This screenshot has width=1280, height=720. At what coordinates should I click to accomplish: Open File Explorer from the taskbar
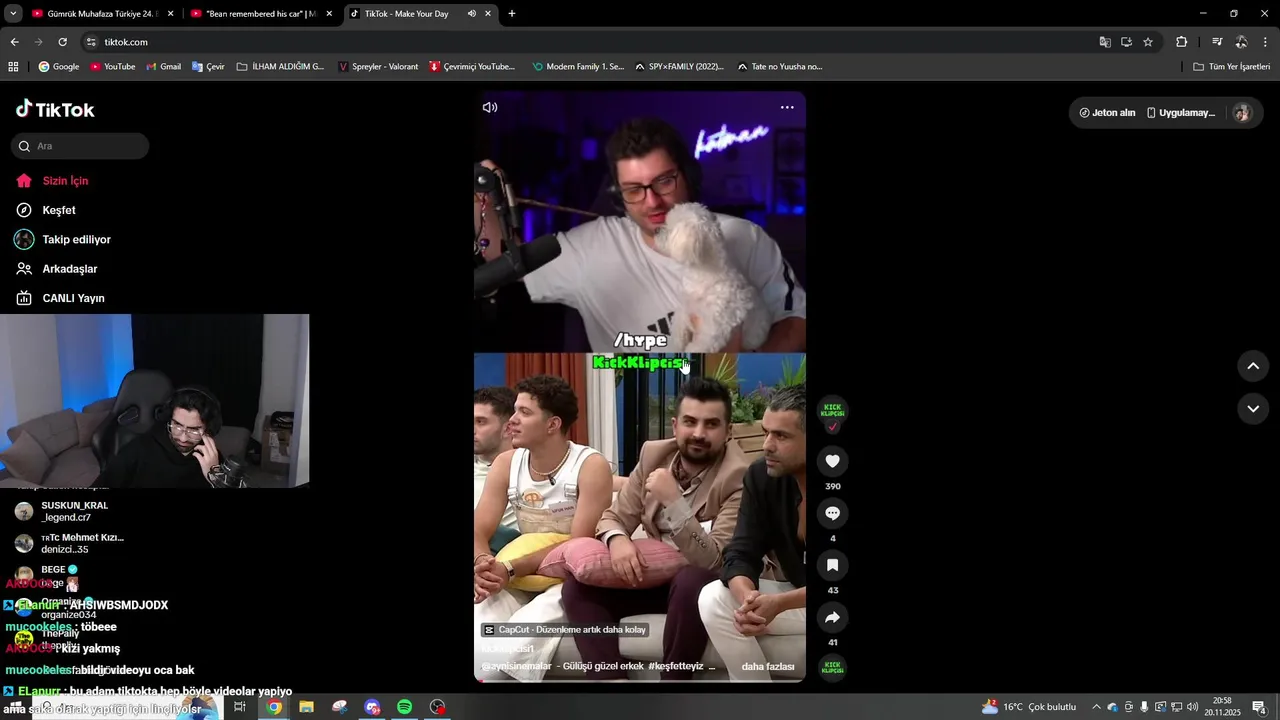coord(306,707)
